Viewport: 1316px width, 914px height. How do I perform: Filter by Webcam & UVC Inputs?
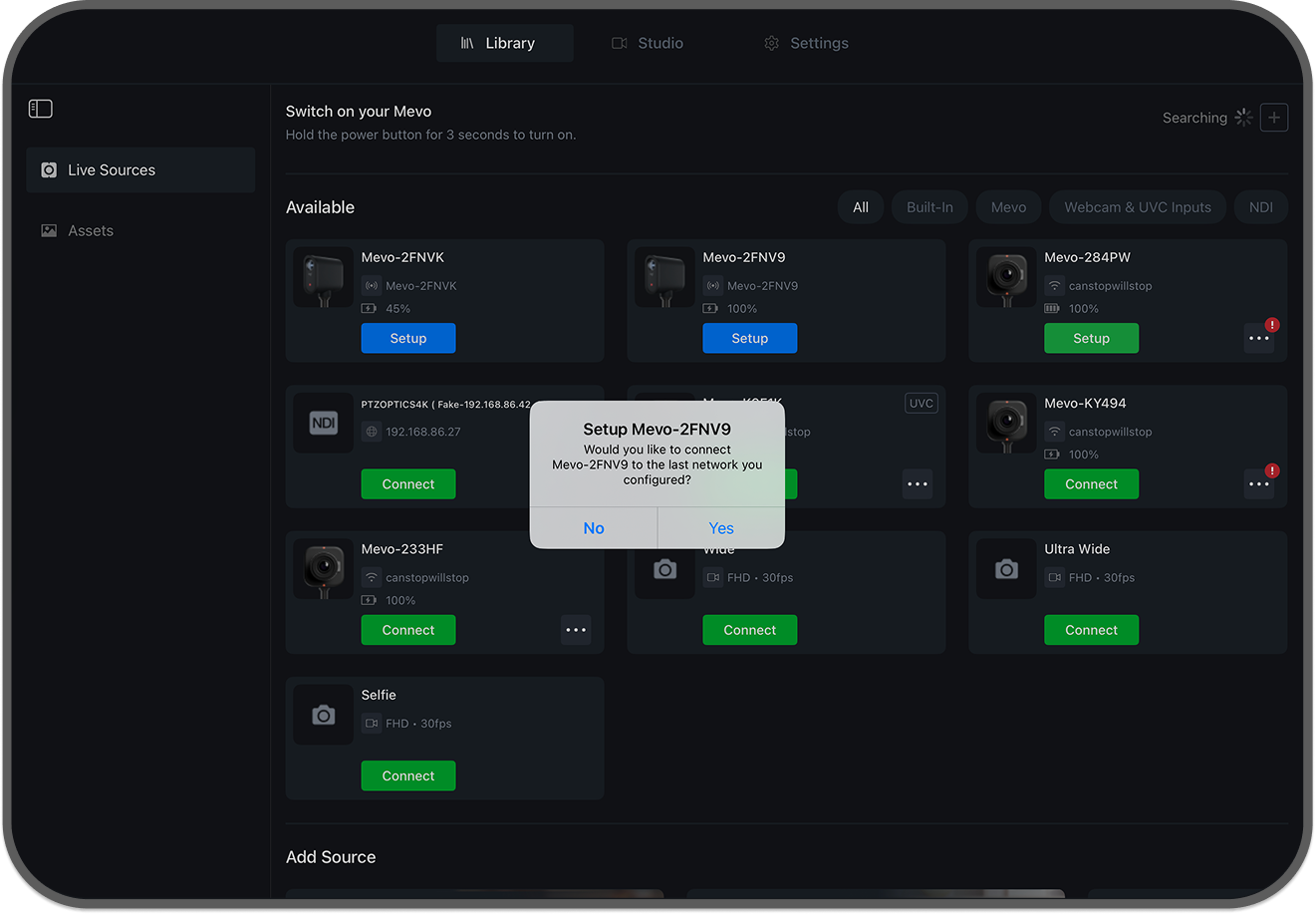(x=1138, y=207)
